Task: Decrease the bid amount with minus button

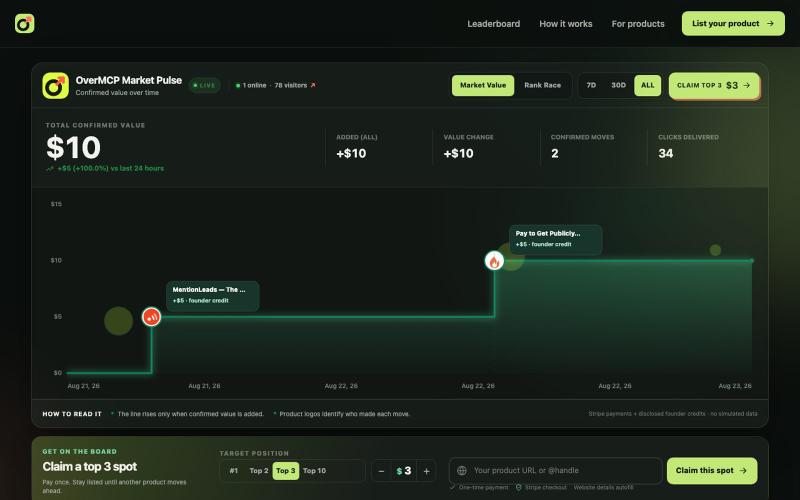Action: [x=381, y=471]
